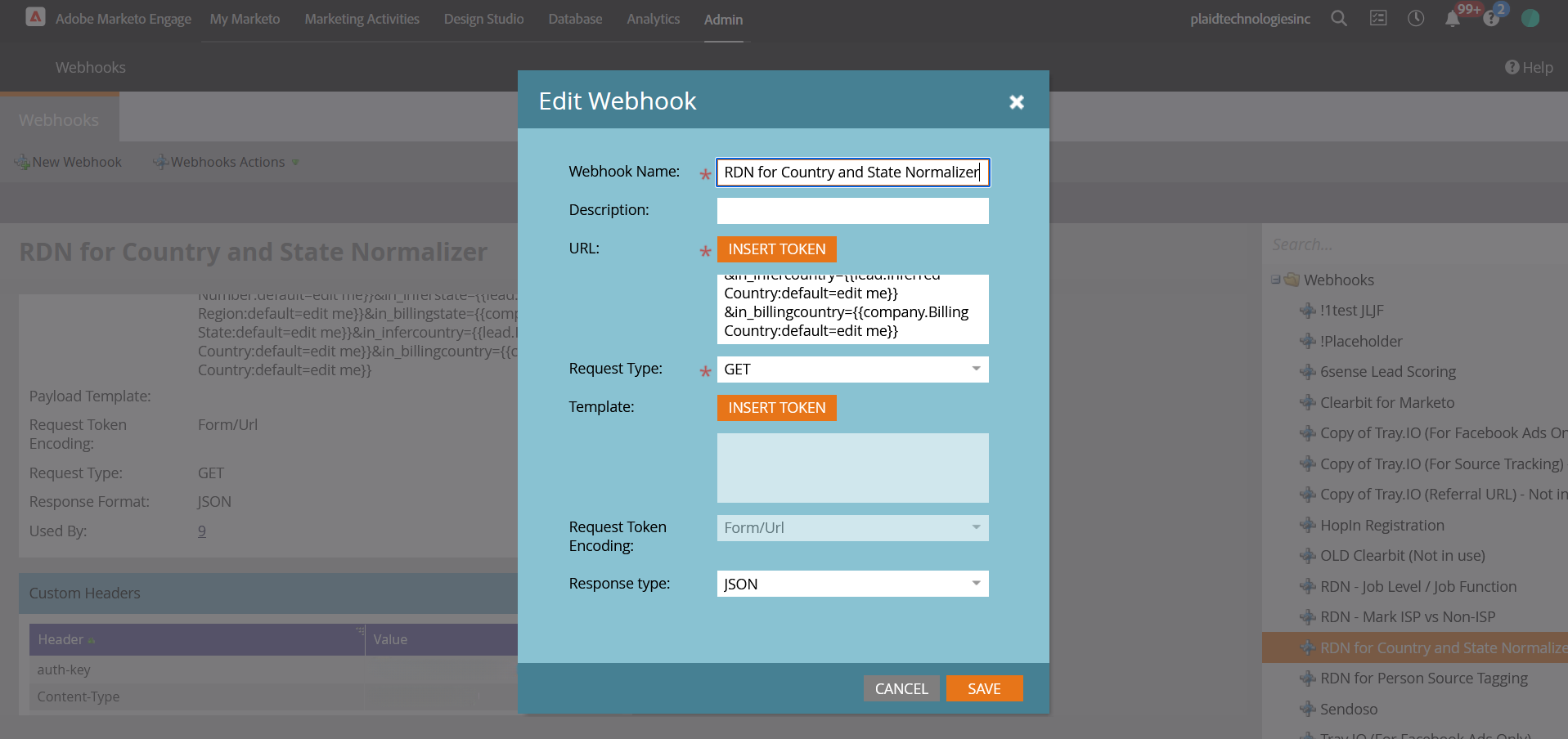Open the help question mark icon in top bar
This screenshot has height=739, width=1568.
(1491, 19)
